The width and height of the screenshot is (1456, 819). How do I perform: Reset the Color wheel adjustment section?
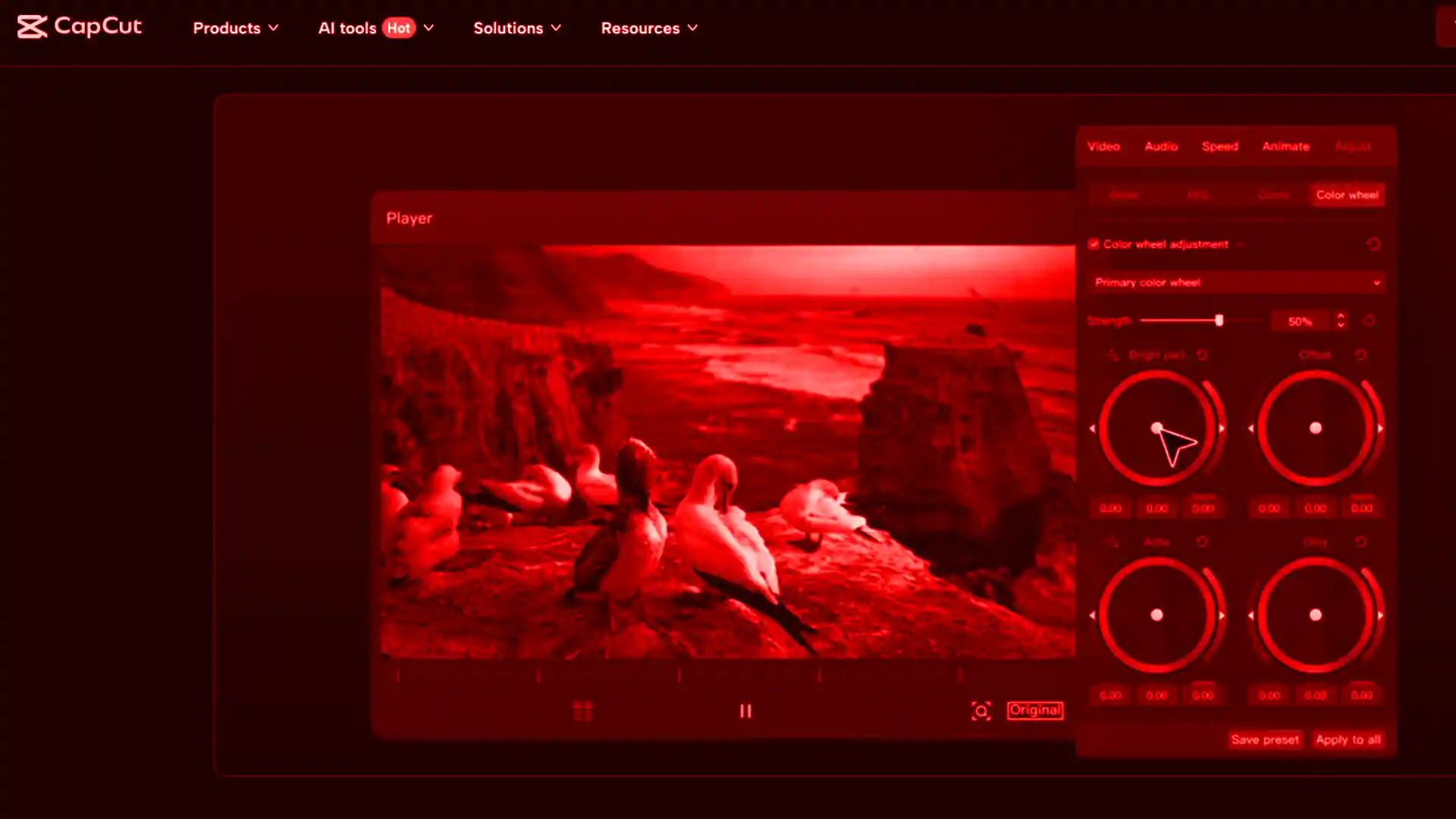1373,244
